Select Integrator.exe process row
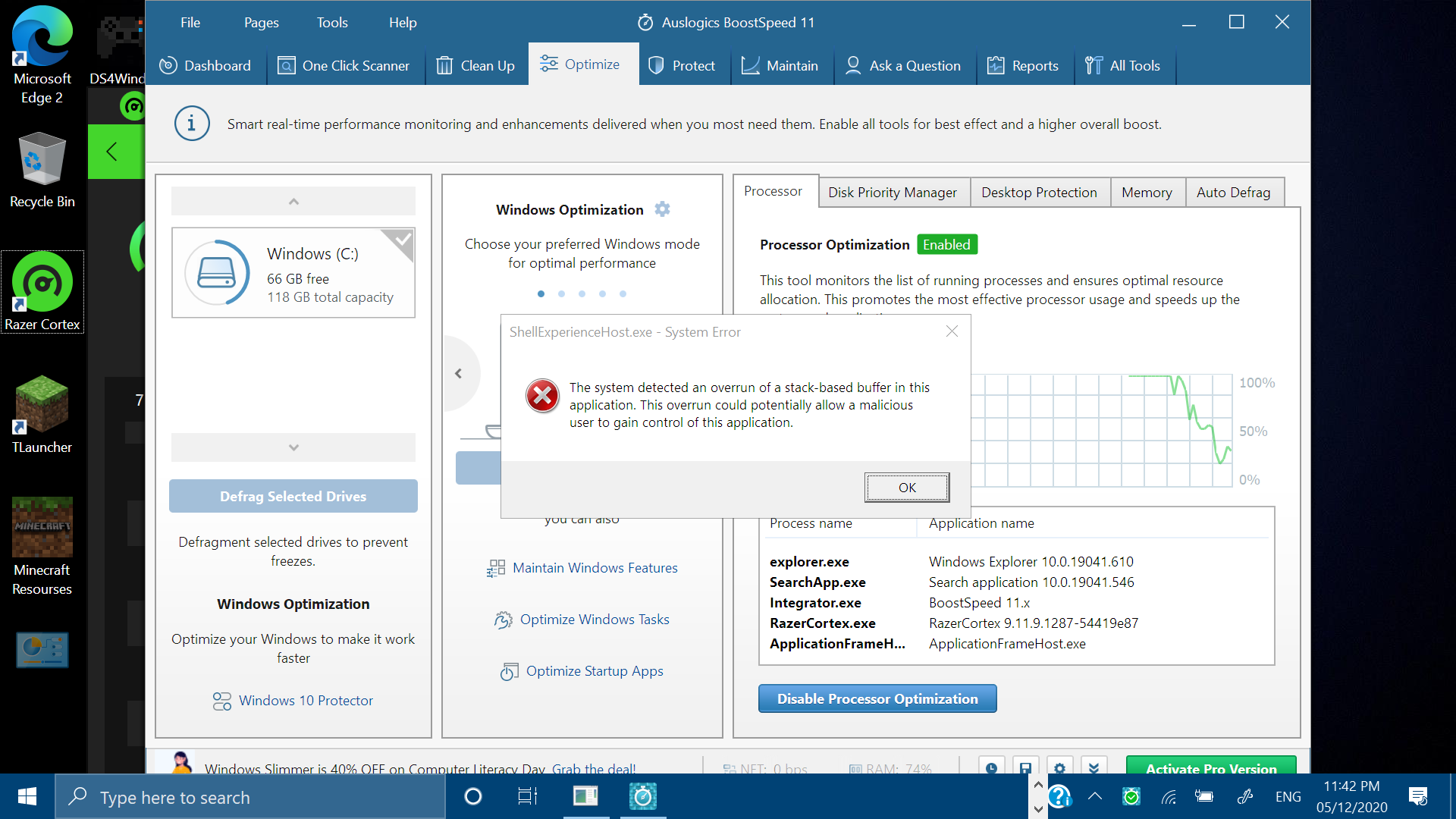The image size is (1456, 819). coord(1016,603)
